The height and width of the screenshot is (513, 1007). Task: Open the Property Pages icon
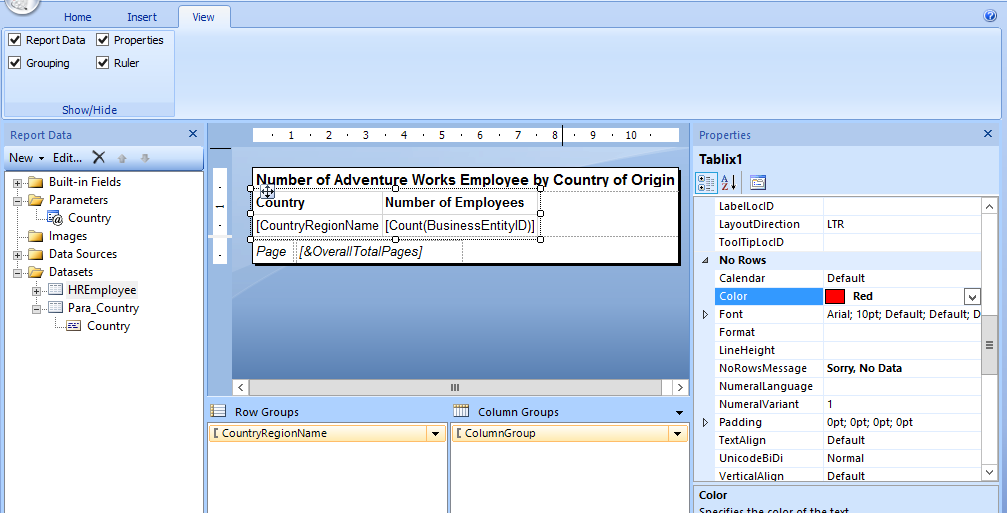point(758,182)
